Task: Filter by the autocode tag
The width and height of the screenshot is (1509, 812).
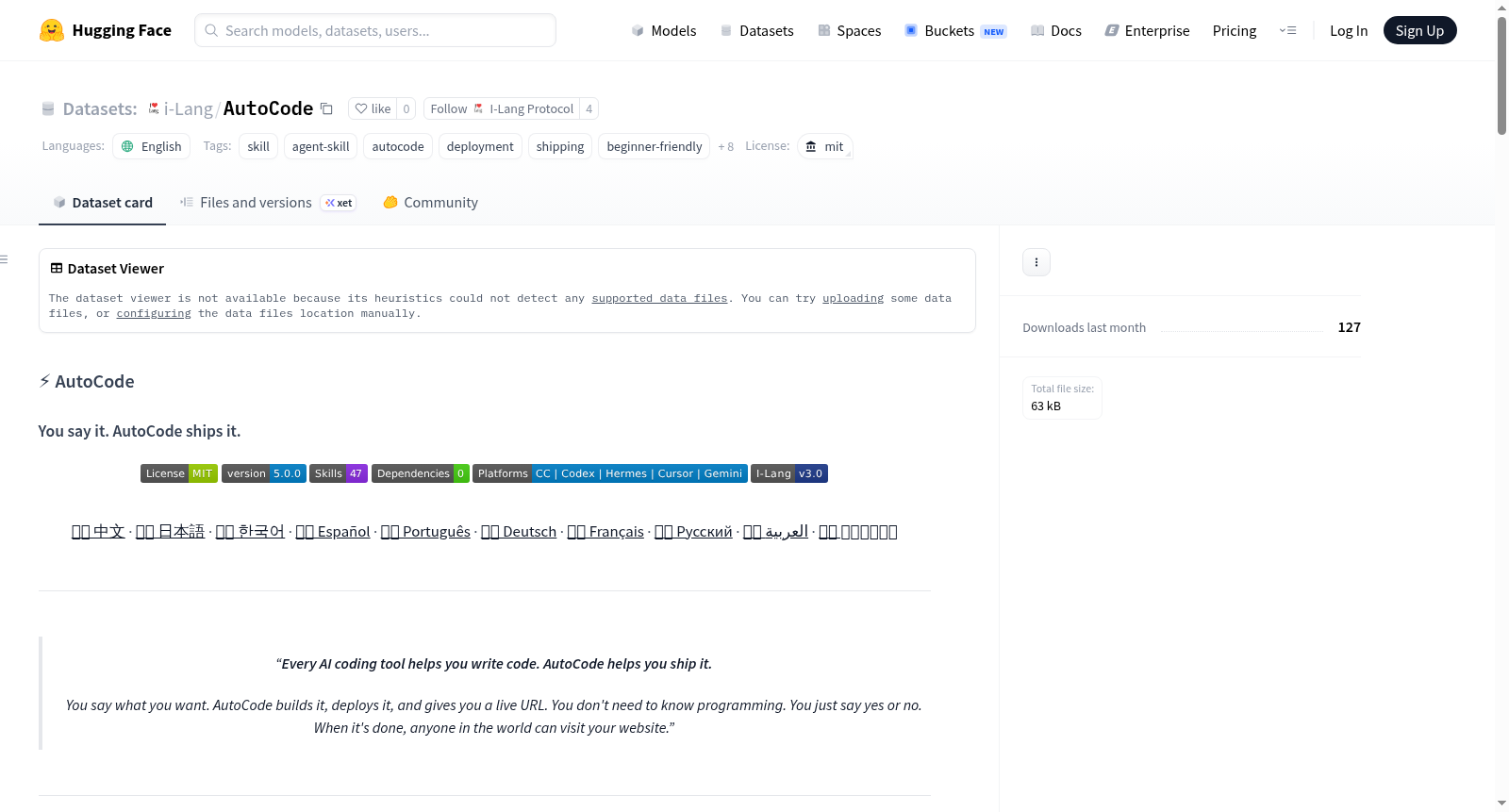Action: click(398, 146)
